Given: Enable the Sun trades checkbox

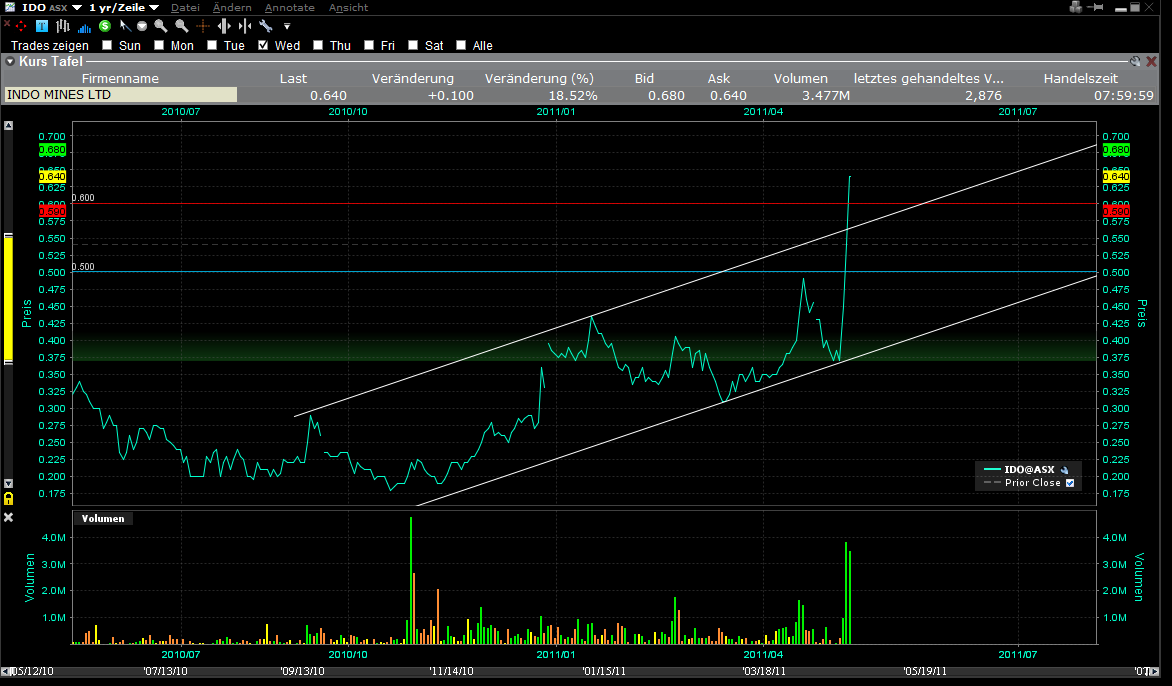Looking at the screenshot, I should click(107, 46).
